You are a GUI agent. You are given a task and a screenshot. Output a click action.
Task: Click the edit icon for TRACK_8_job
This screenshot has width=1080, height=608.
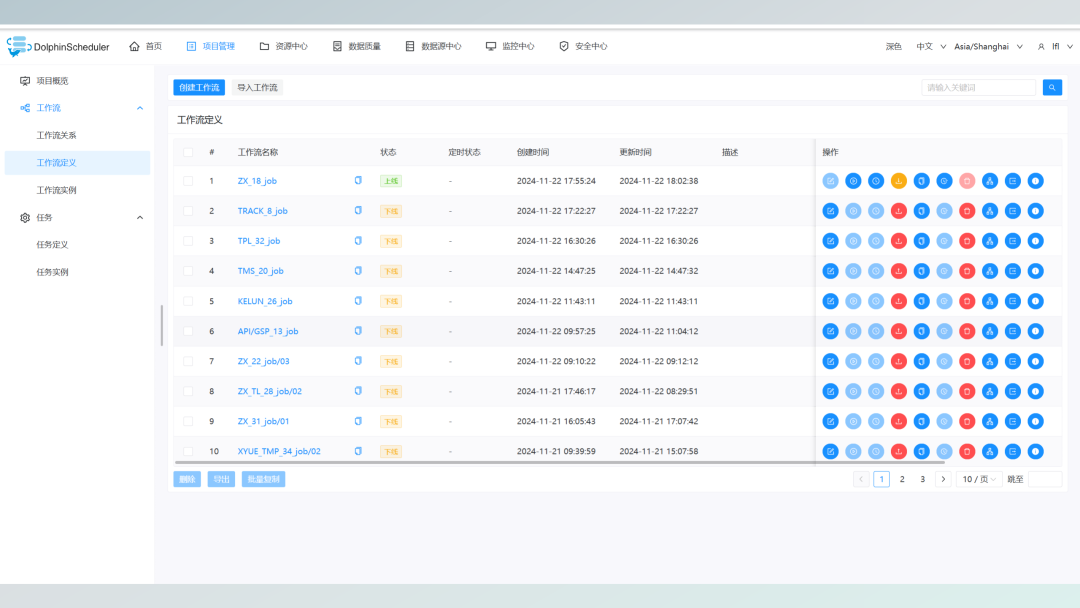[830, 211]
